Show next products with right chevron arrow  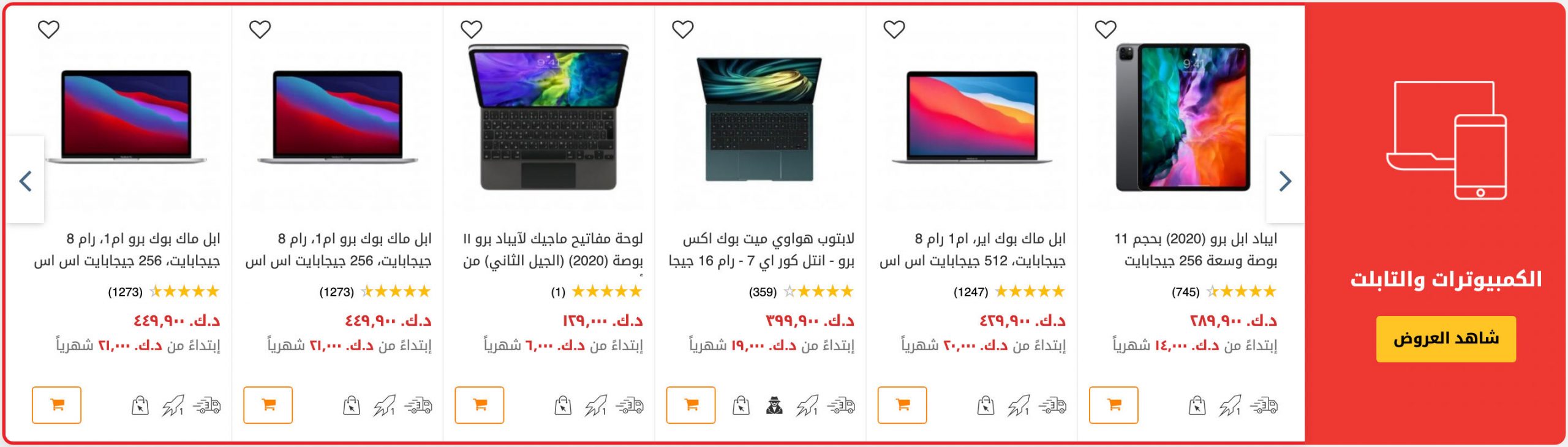click(x=1285, y=181)
